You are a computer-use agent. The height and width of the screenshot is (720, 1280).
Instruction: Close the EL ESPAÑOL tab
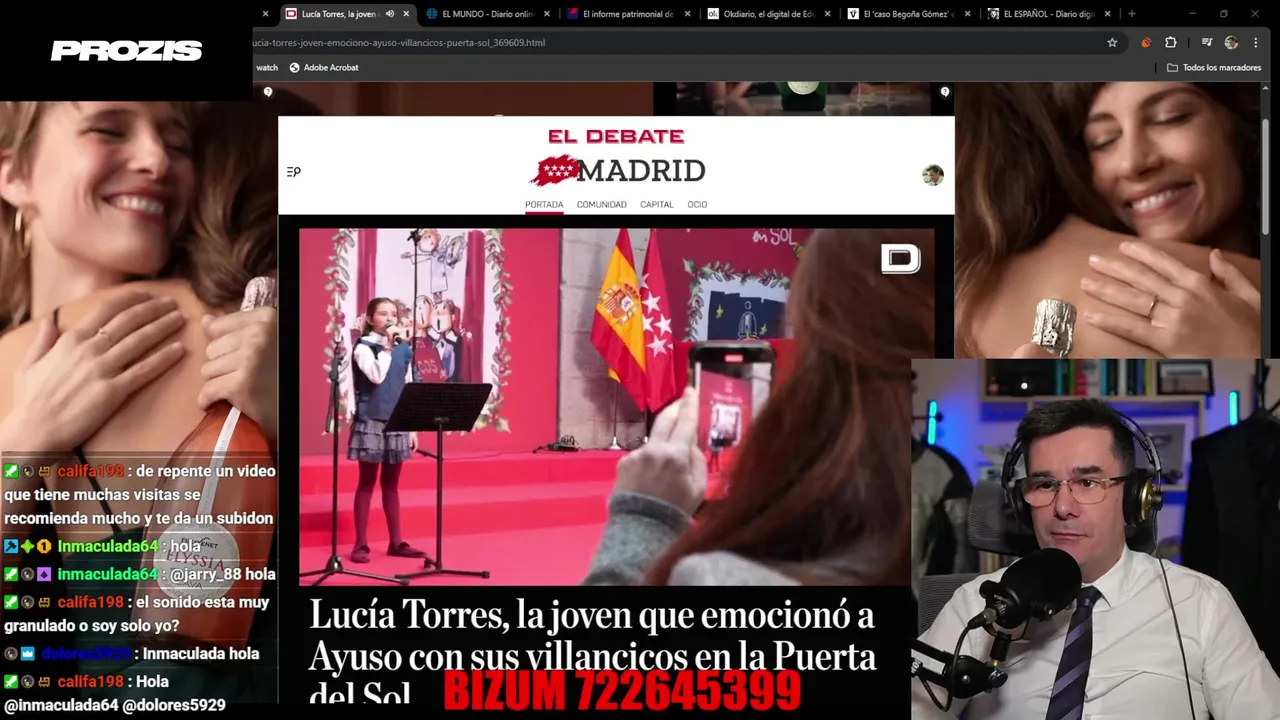pyautogui.click(x=1107, y=14)
